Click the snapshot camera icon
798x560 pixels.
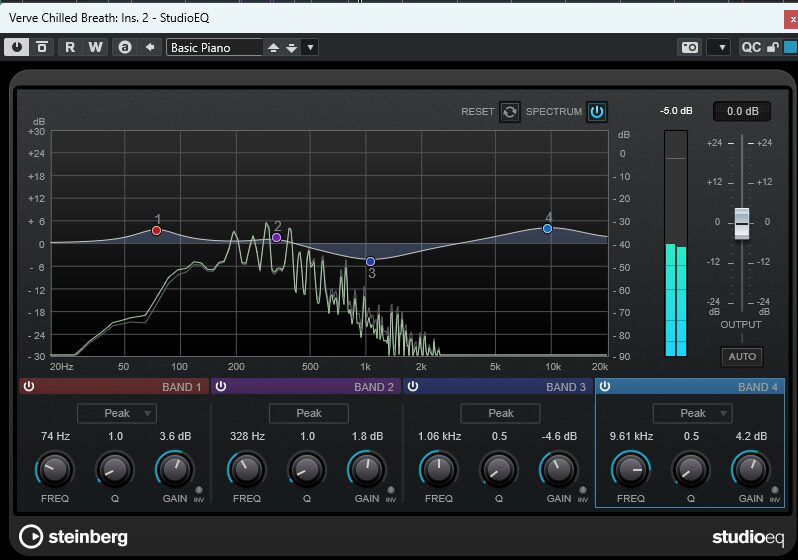(689, 47)
